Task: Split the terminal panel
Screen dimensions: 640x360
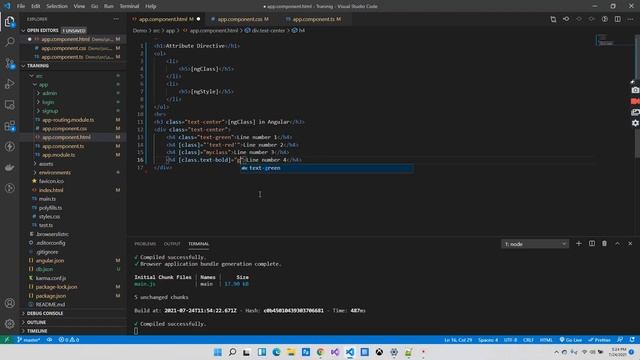Action: pos(591,244)
